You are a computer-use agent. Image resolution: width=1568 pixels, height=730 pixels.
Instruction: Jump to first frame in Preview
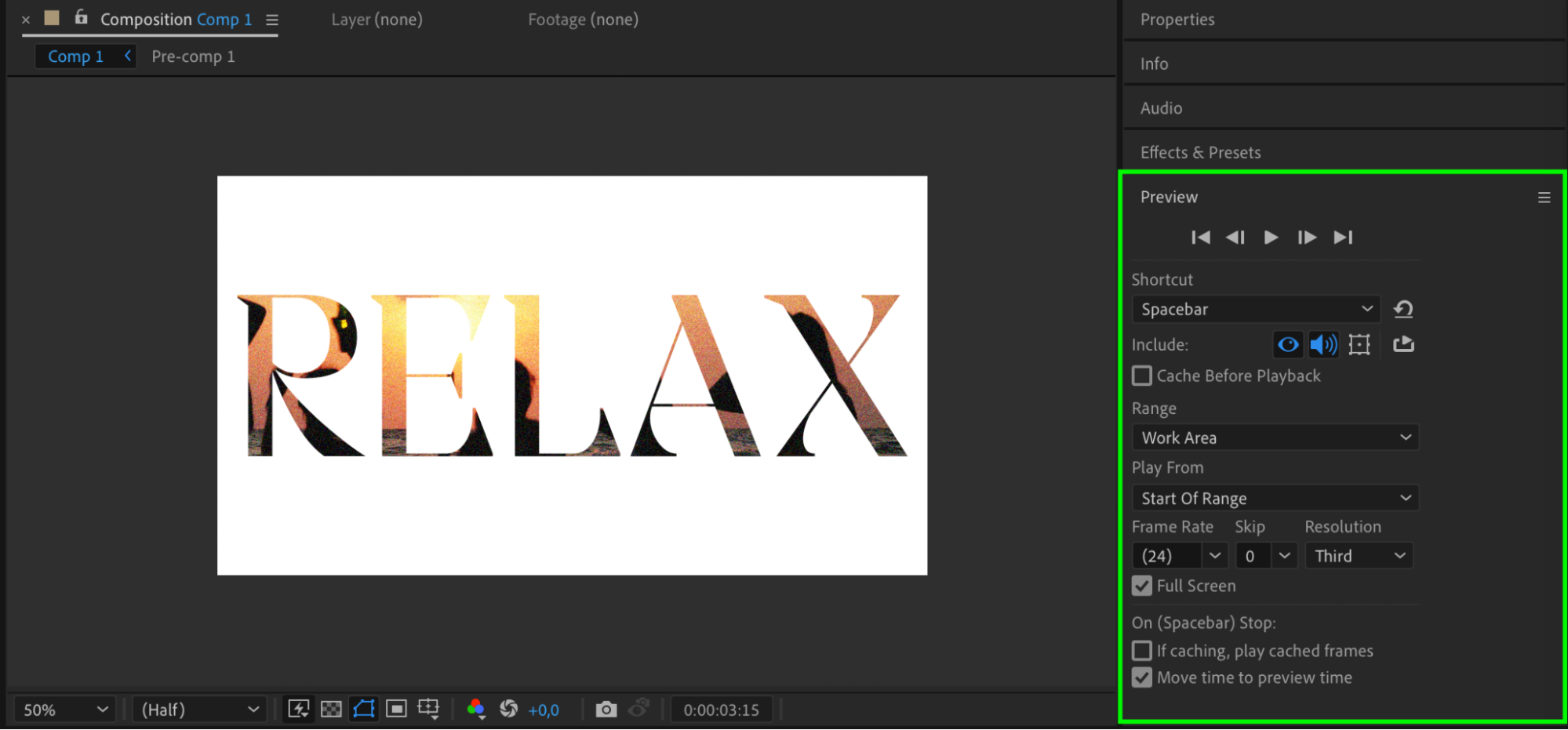[1200, 238]
